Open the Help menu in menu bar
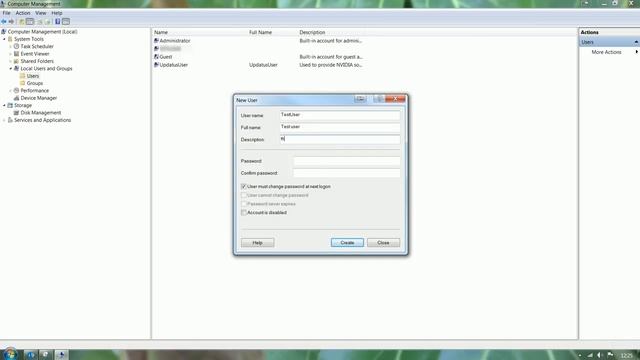 click(x=57, y=13)
